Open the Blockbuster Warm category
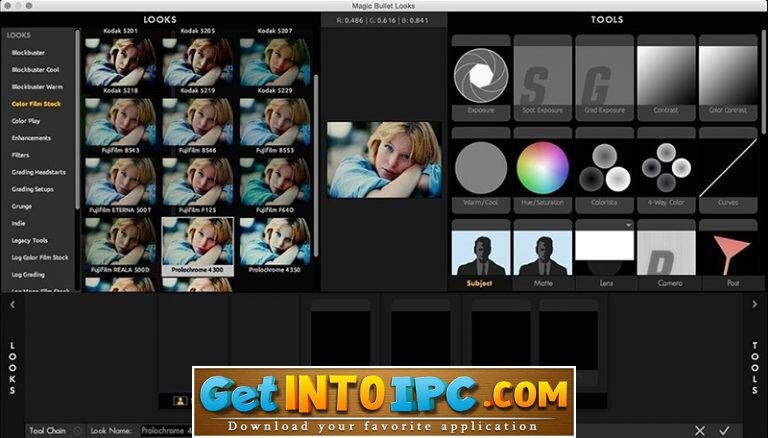The width and height of the screenshot is (768, 438). pos(37,87)
